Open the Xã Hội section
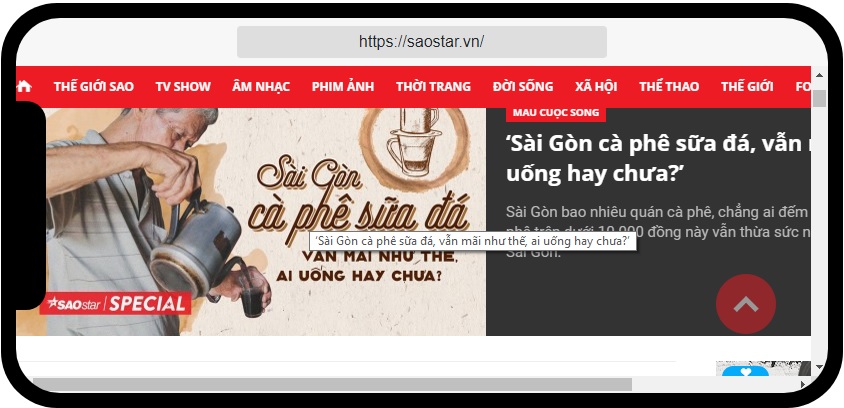844x408 pixels. click(x=596, y=87)
